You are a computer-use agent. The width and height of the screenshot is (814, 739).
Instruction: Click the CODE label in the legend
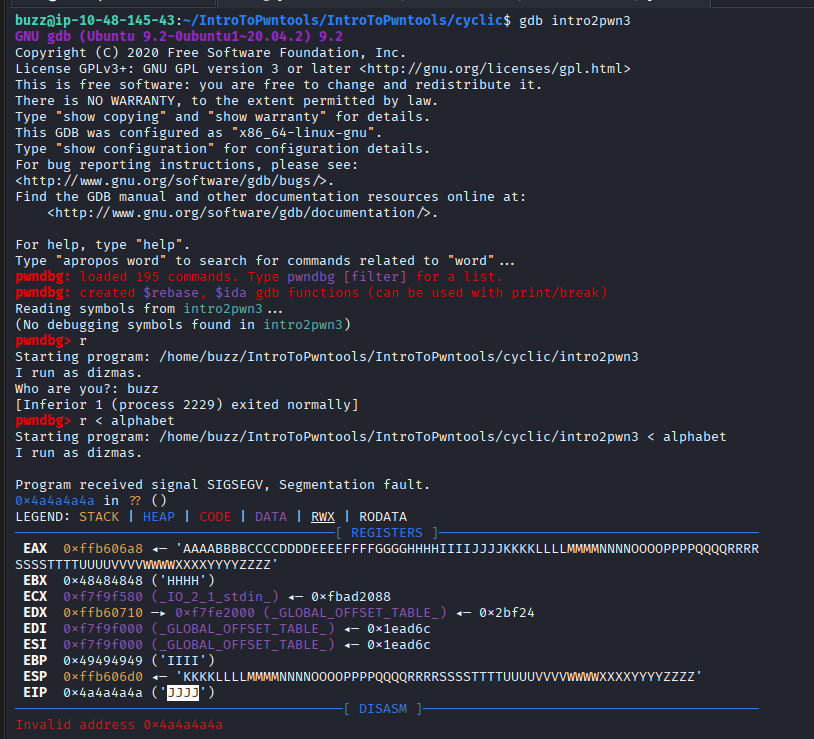point(214,517)
